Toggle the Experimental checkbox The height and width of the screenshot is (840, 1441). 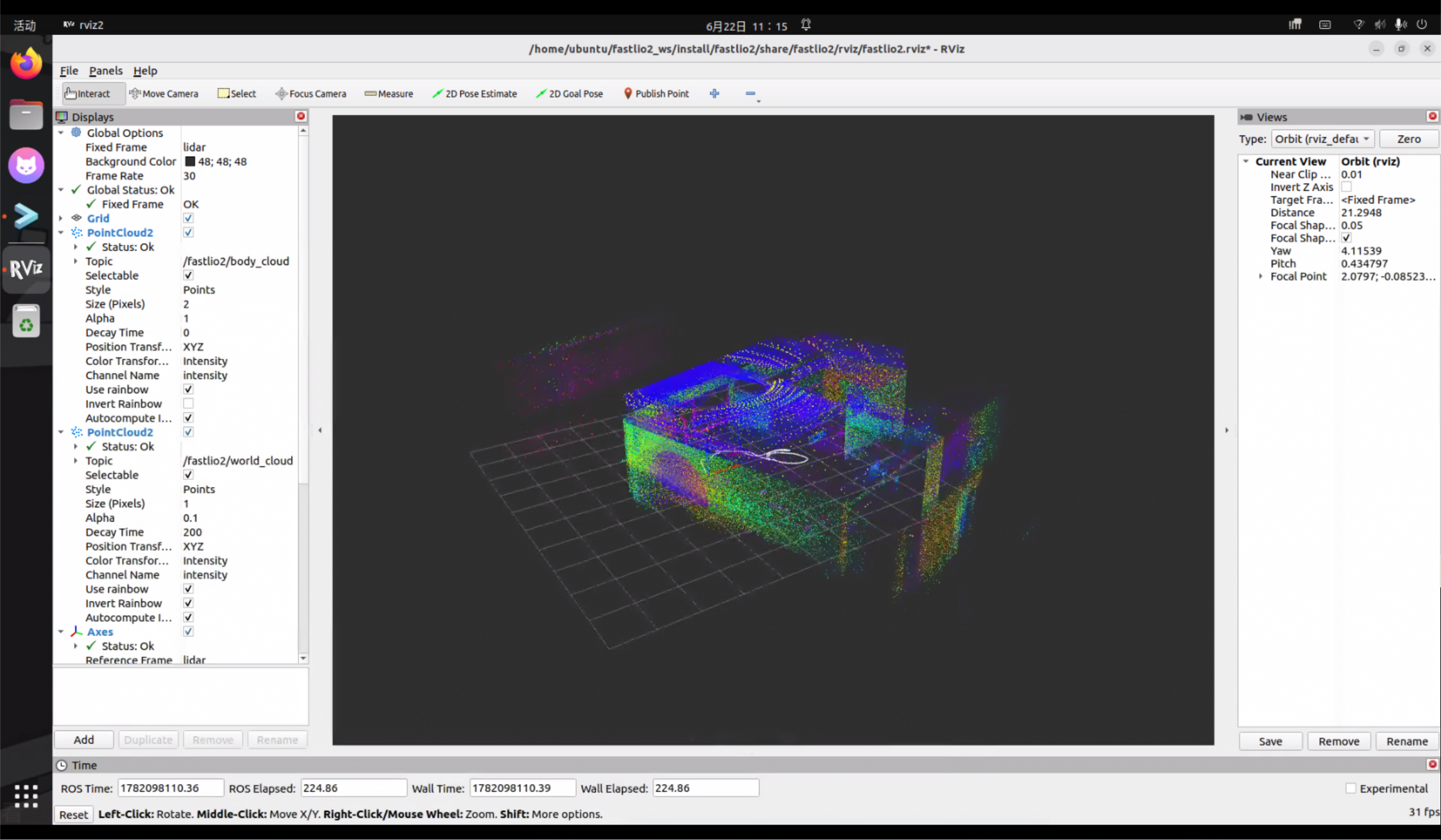pos(1350,788)
